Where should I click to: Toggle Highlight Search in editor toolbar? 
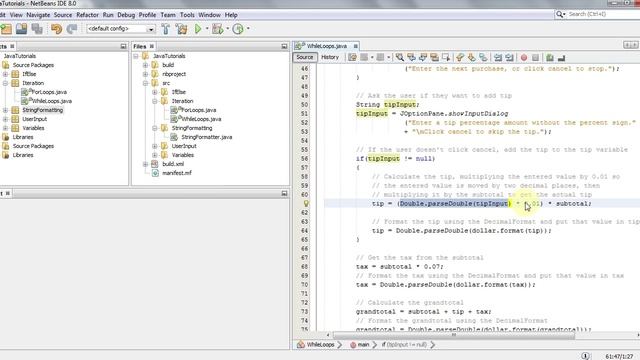tap(434, 58)
